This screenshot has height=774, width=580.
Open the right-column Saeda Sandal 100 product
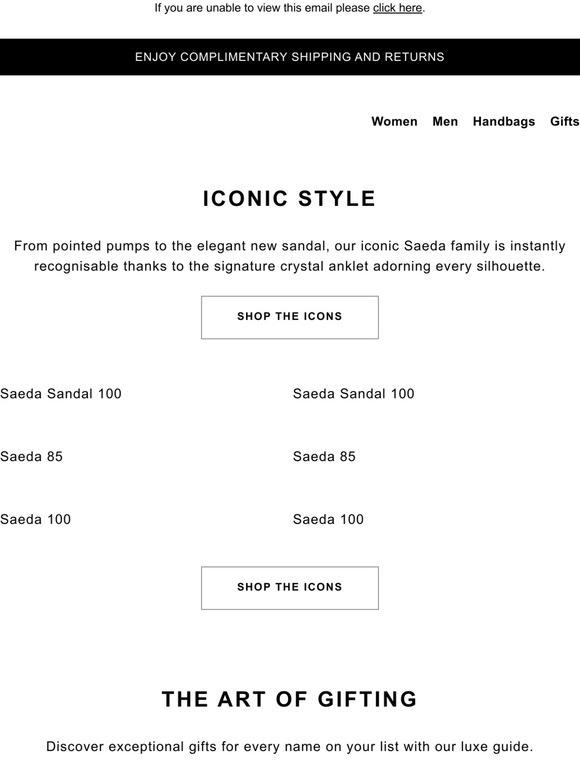pyautogui.click(x=353, y=393)
